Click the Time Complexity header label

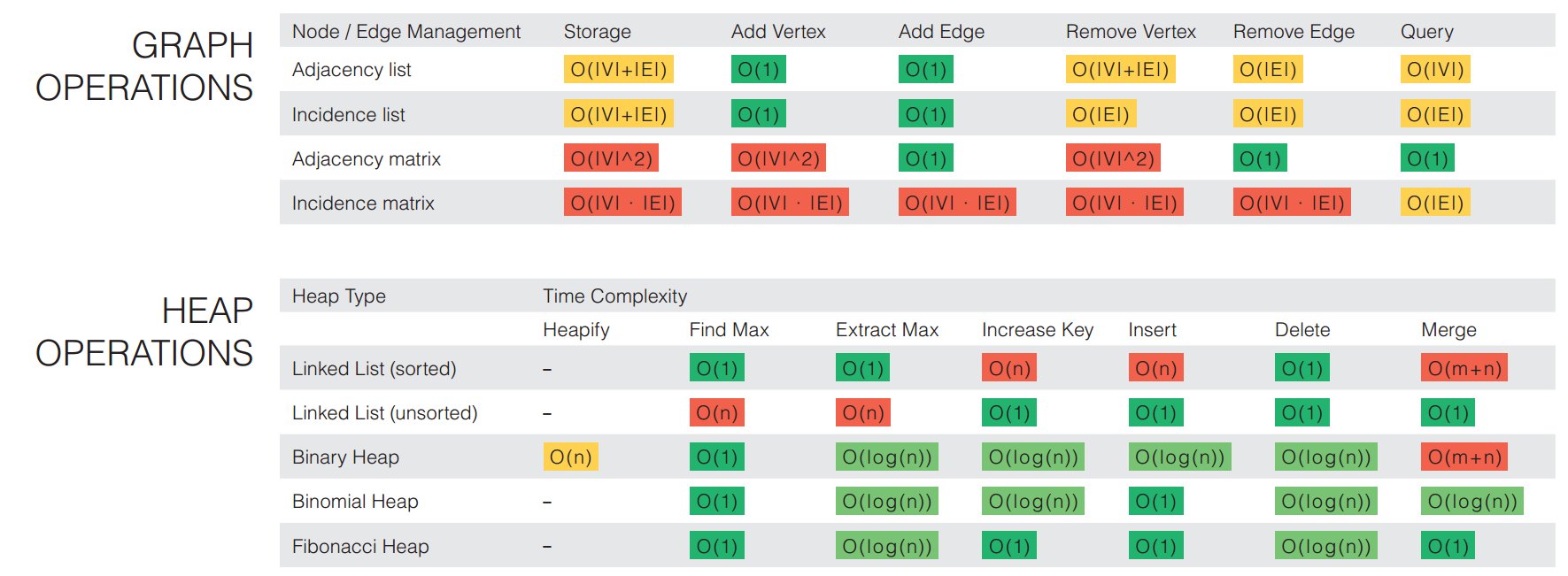pyautogui.click(x=614, y=296)
